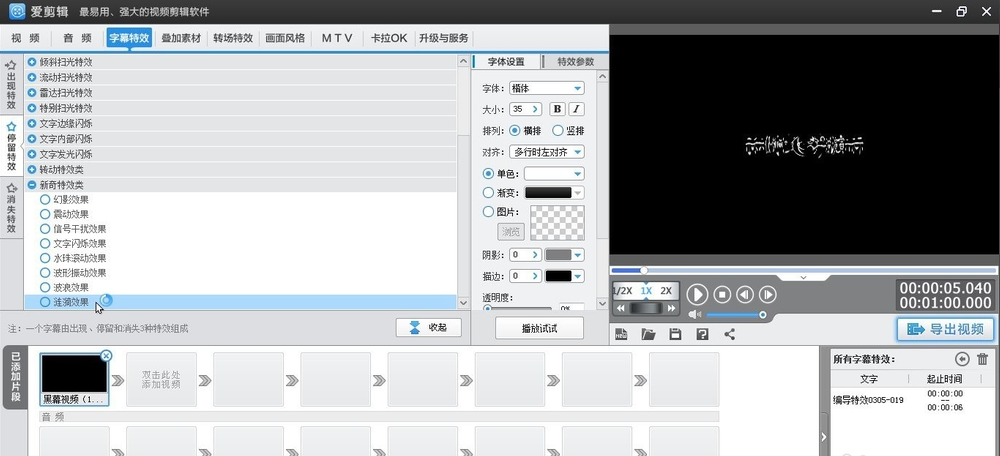Click the 播放试试 preview button
This screenshot has width=1000, height=456.
click(x=539, y=328)
